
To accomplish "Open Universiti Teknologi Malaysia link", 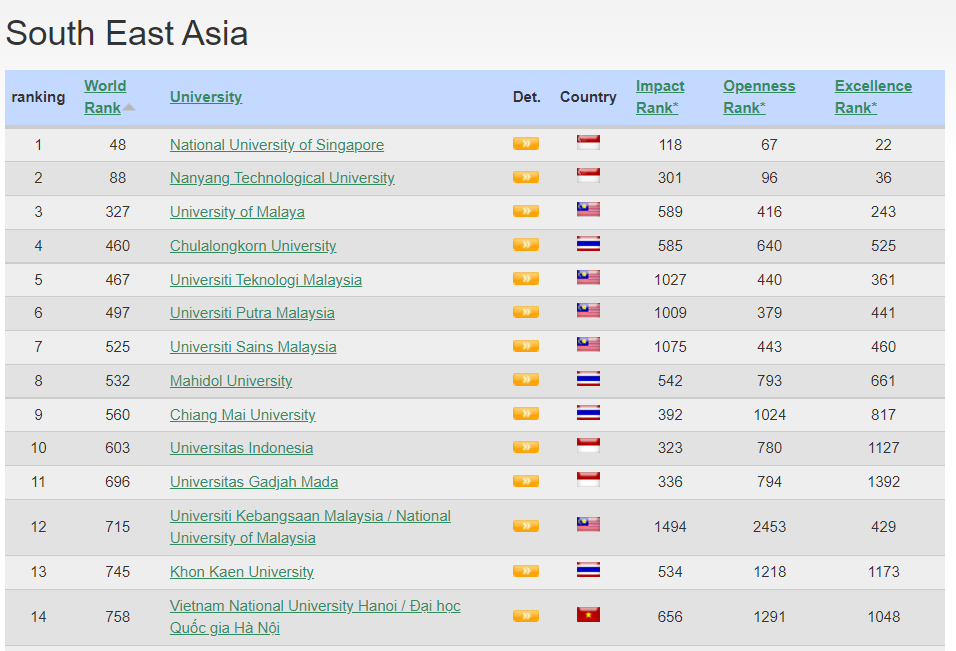I will click(x=266, y=280).
